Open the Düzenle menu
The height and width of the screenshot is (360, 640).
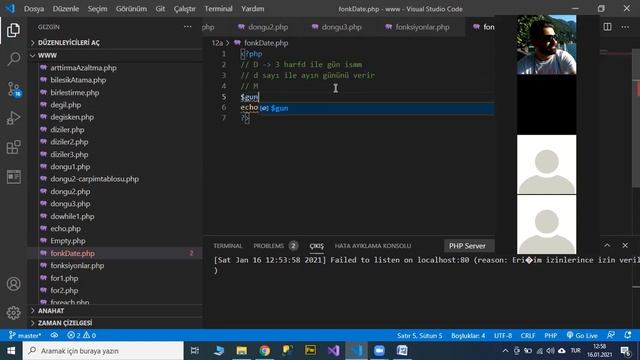(x=66, y=9)
